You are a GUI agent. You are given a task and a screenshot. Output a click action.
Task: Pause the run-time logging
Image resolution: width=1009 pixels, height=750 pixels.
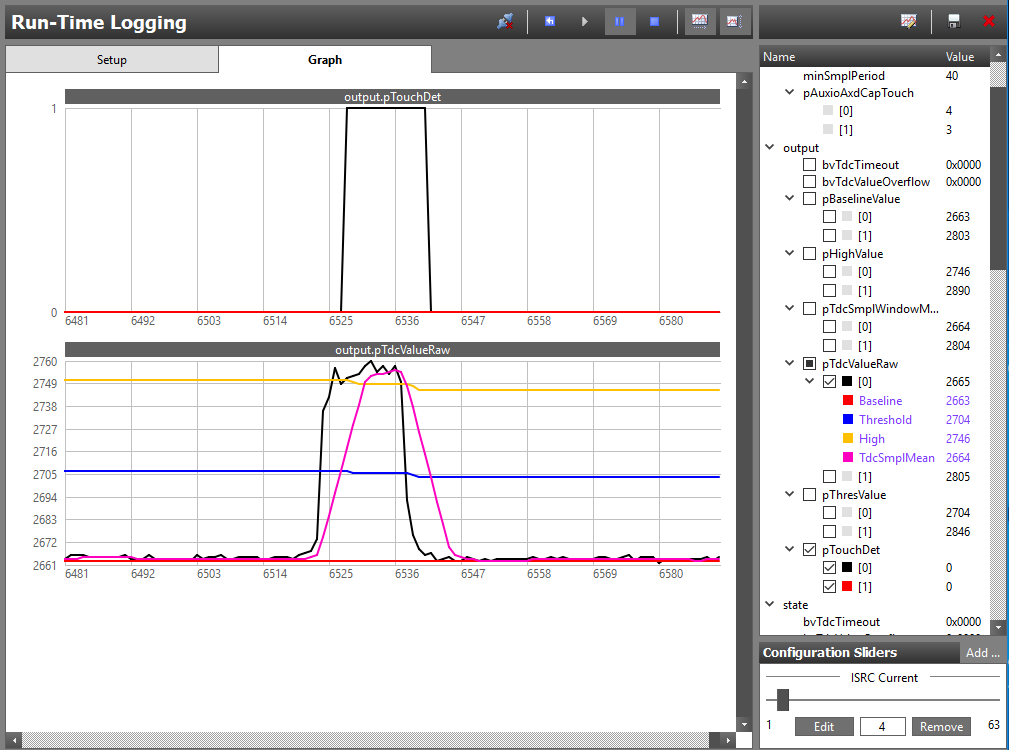coord(619,21)
